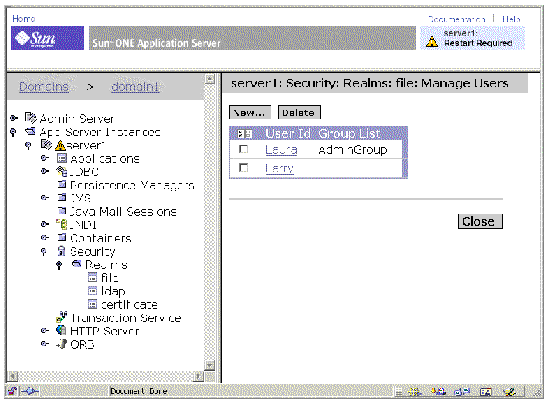Image resolution: width=549 pixels, height=404 pixels.
Task: Expand the JDBC node
Action: click(44, 171)
